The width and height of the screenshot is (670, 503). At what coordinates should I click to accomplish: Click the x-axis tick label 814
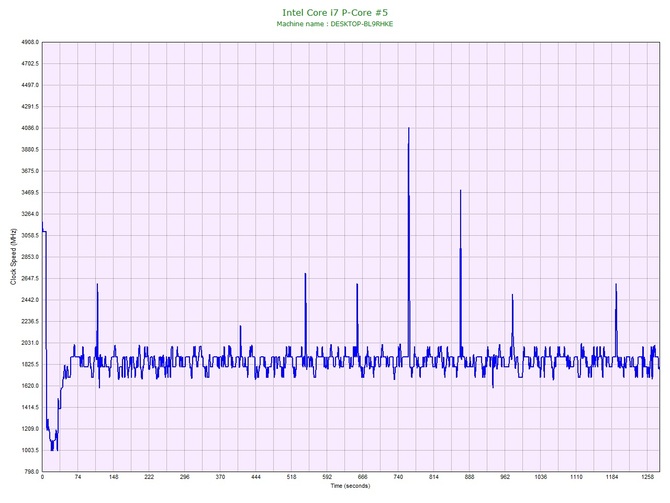(434, 477)
